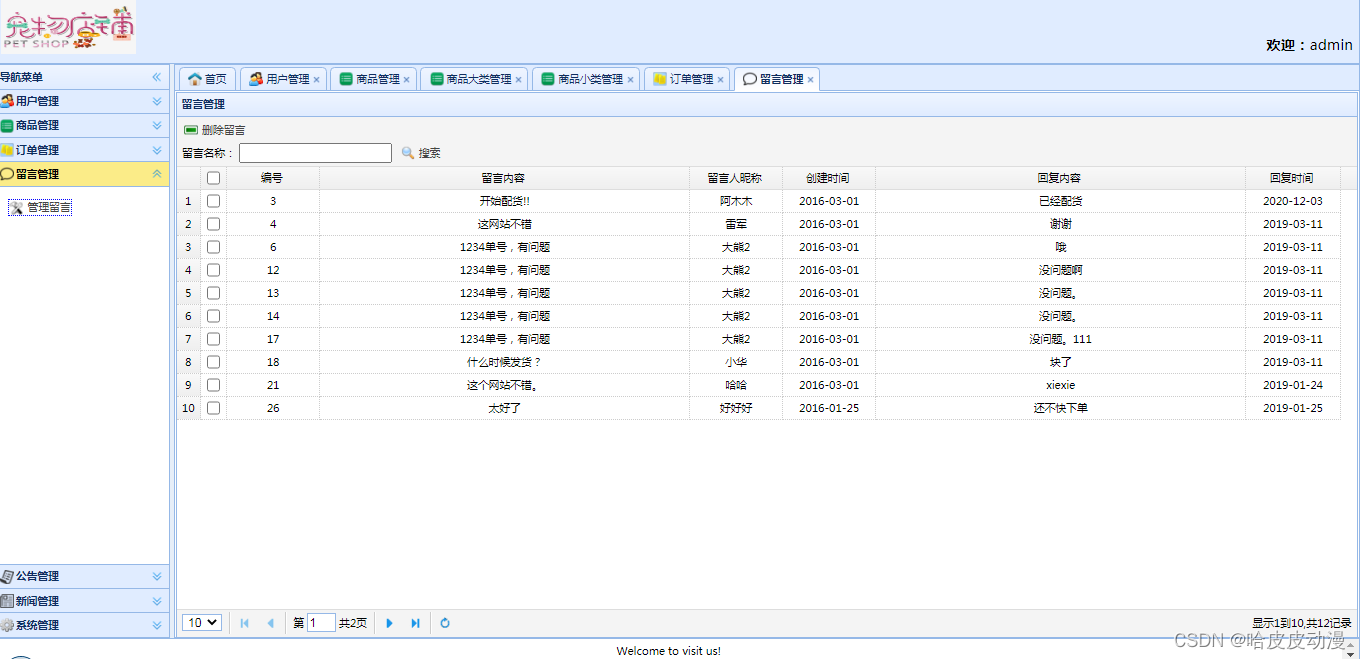This screenshot has height=659, width=1360.
Task: Go to next page of results
Action: point(390,623)
